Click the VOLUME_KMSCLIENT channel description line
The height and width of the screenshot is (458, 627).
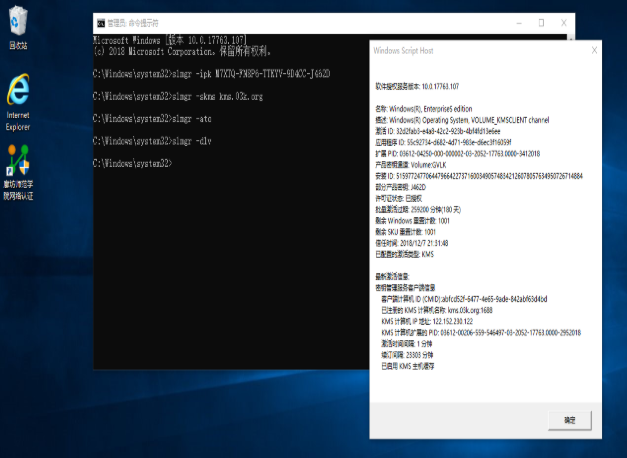click(x=462, y=120)
